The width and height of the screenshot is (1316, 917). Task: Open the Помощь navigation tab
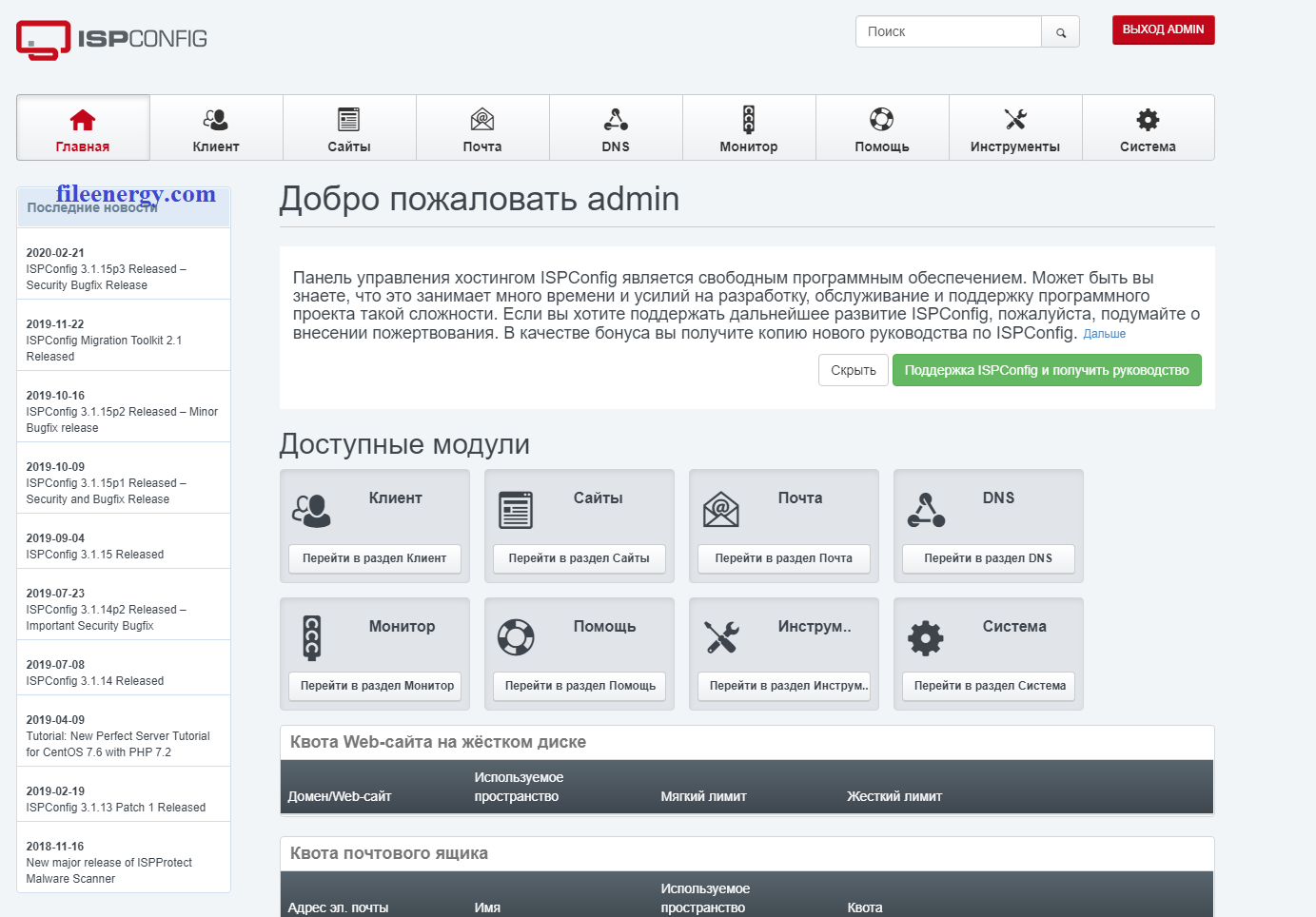(x=882, y=127)
